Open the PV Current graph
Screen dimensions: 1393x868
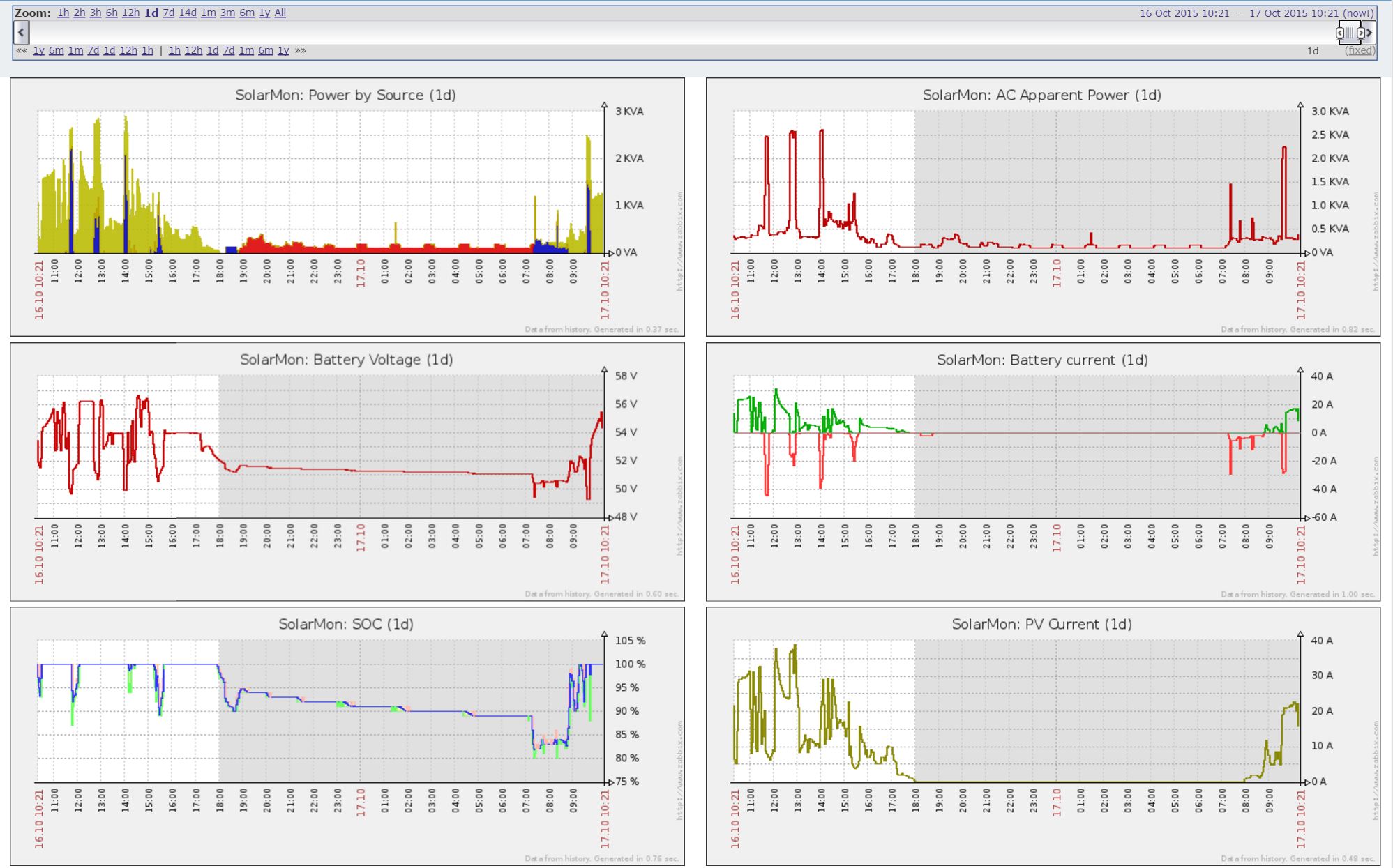1043,736
